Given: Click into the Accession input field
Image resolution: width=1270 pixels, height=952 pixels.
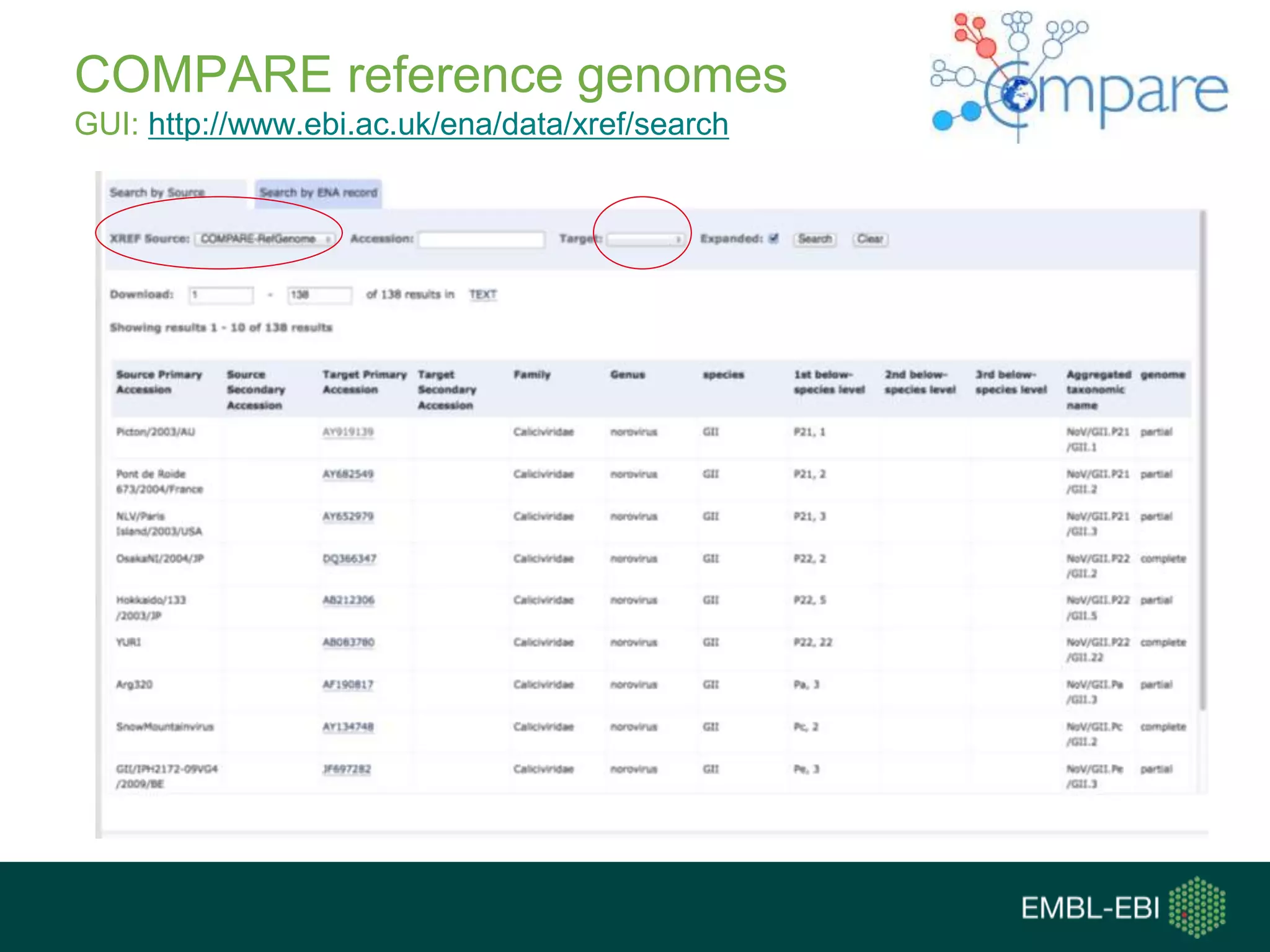Looking at the screenshot, I should (x=481, y=239).
